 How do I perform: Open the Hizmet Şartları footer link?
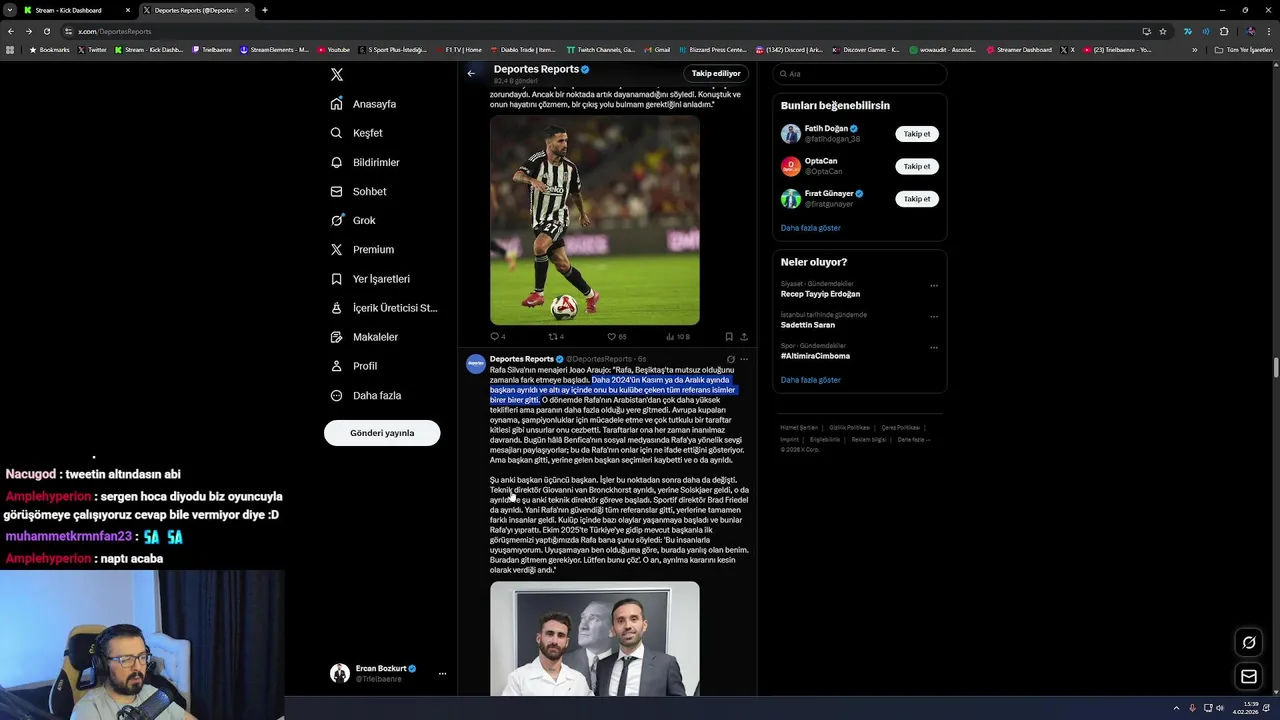(799, 428)
